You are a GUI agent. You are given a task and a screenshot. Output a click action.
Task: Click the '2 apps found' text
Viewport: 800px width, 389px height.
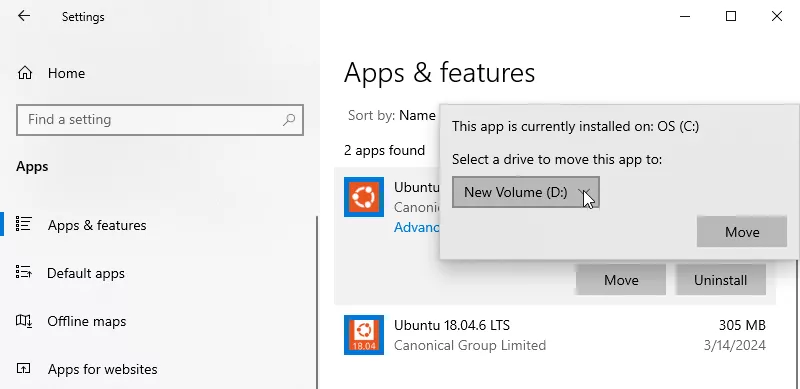tap(384, 151)
